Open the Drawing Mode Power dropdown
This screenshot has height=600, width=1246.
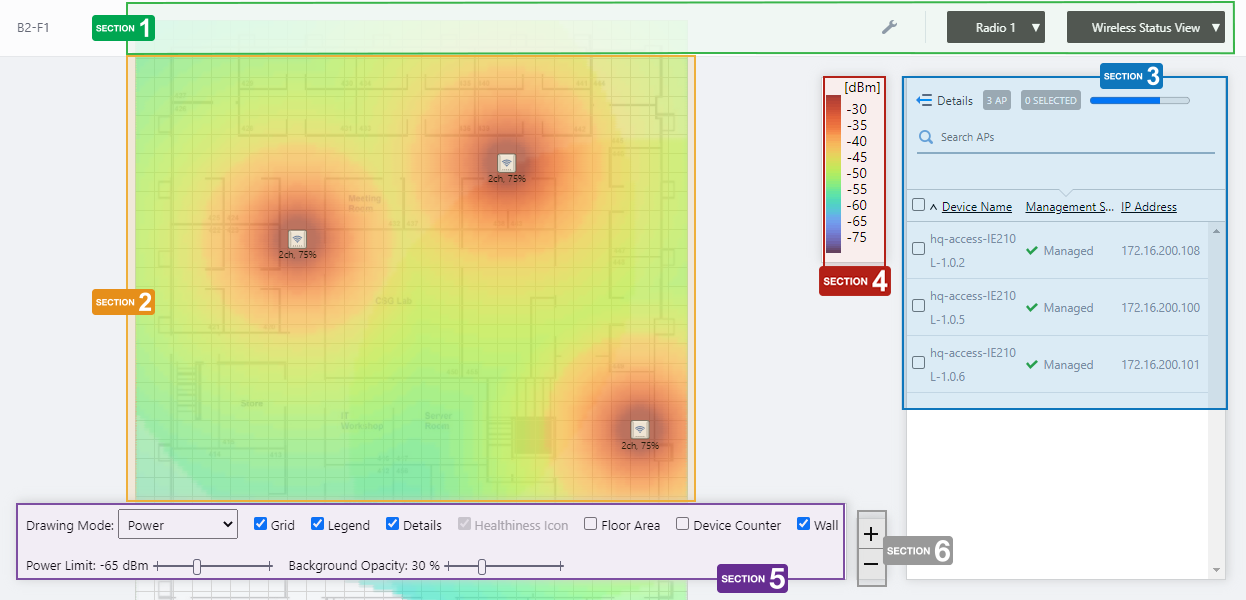pos(177,524)
